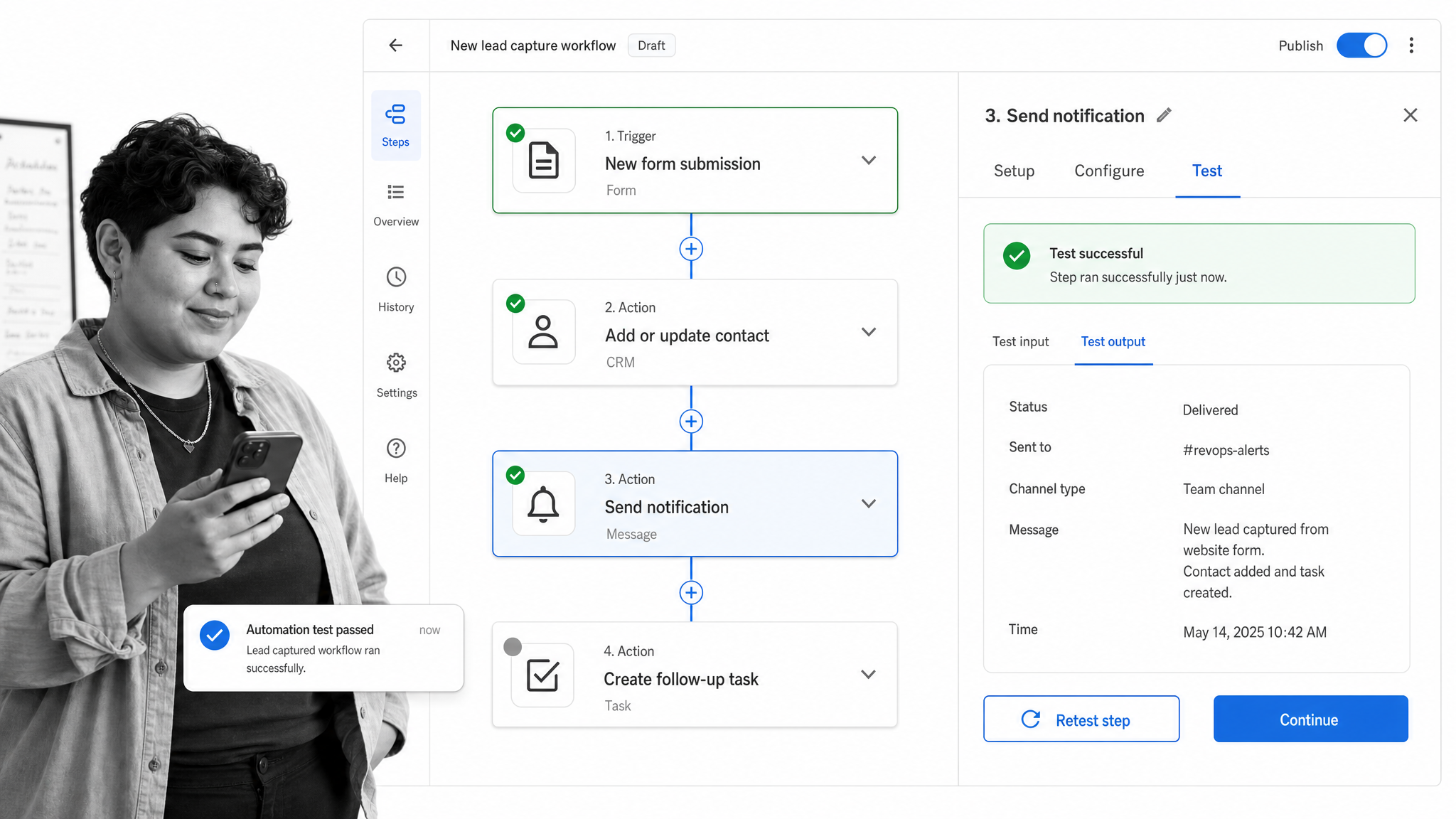Screen dimensions: 1456x819
Task: Click the pencil icon to rename step
Action: tap(1164, 115)
